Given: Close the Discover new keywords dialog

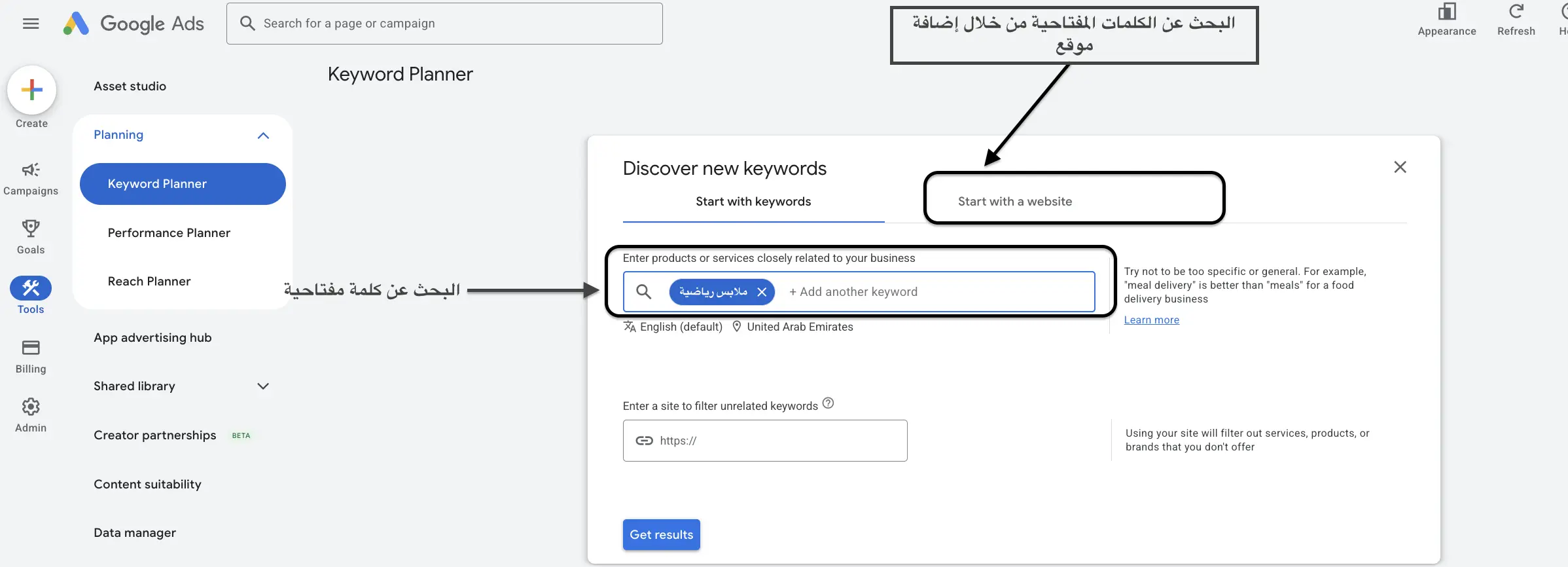Looking at the screenshot, I should tap(1400, 167).
